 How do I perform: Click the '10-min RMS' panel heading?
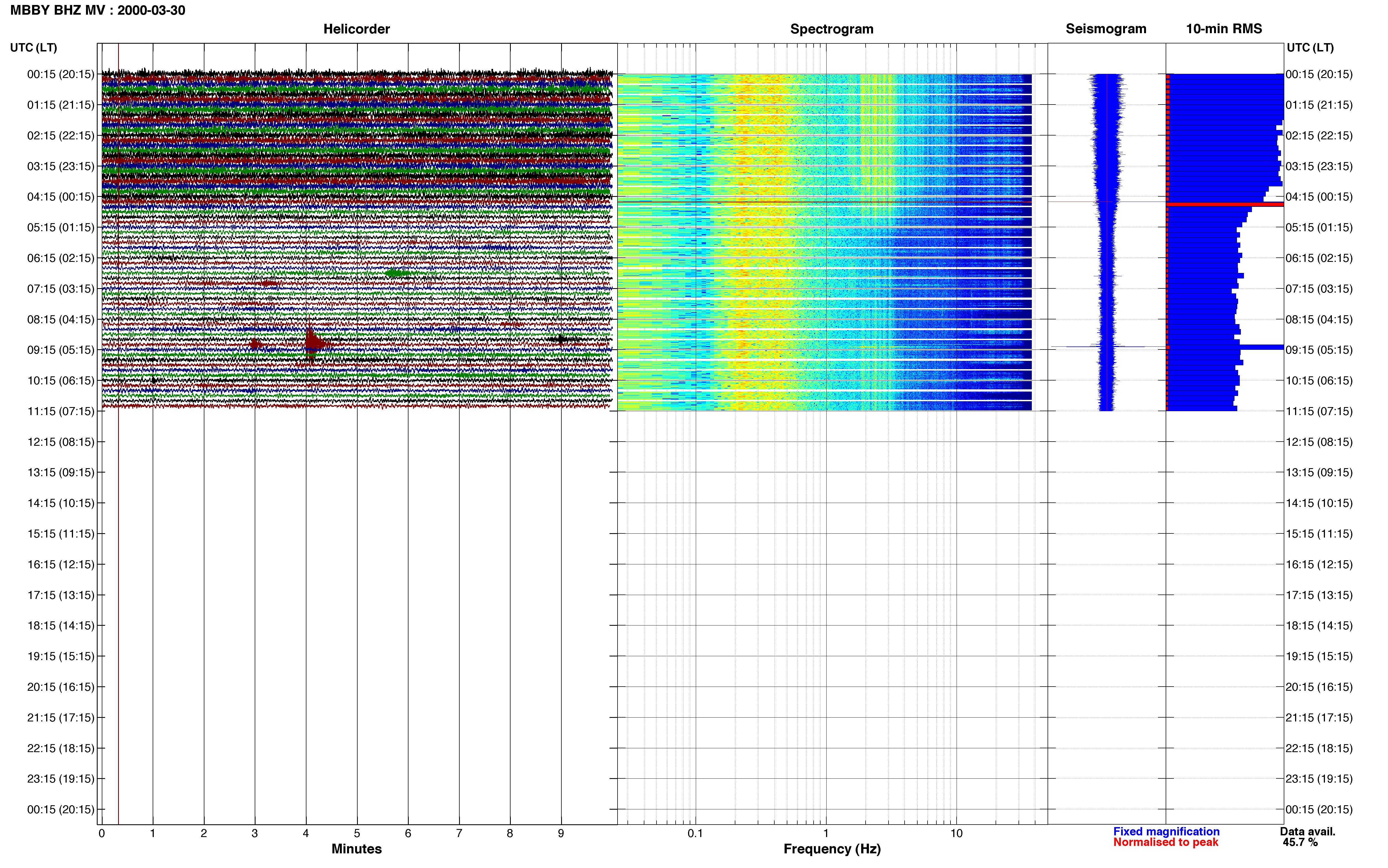1224,29
